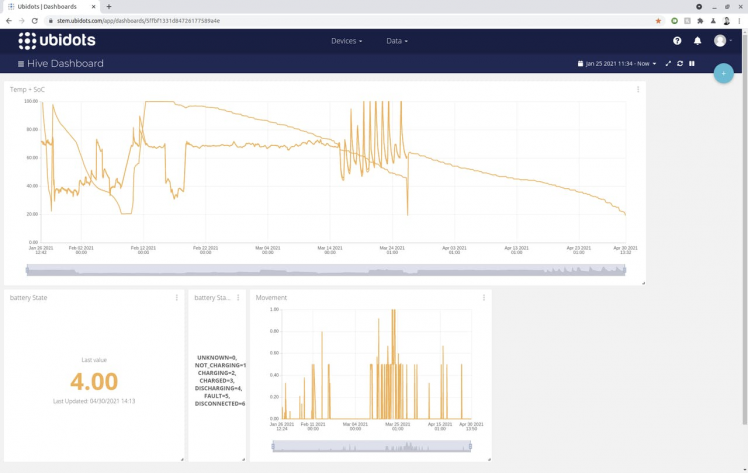Open the Temp + SoC widget options menu
748x473 pixels.
[638, 90]
